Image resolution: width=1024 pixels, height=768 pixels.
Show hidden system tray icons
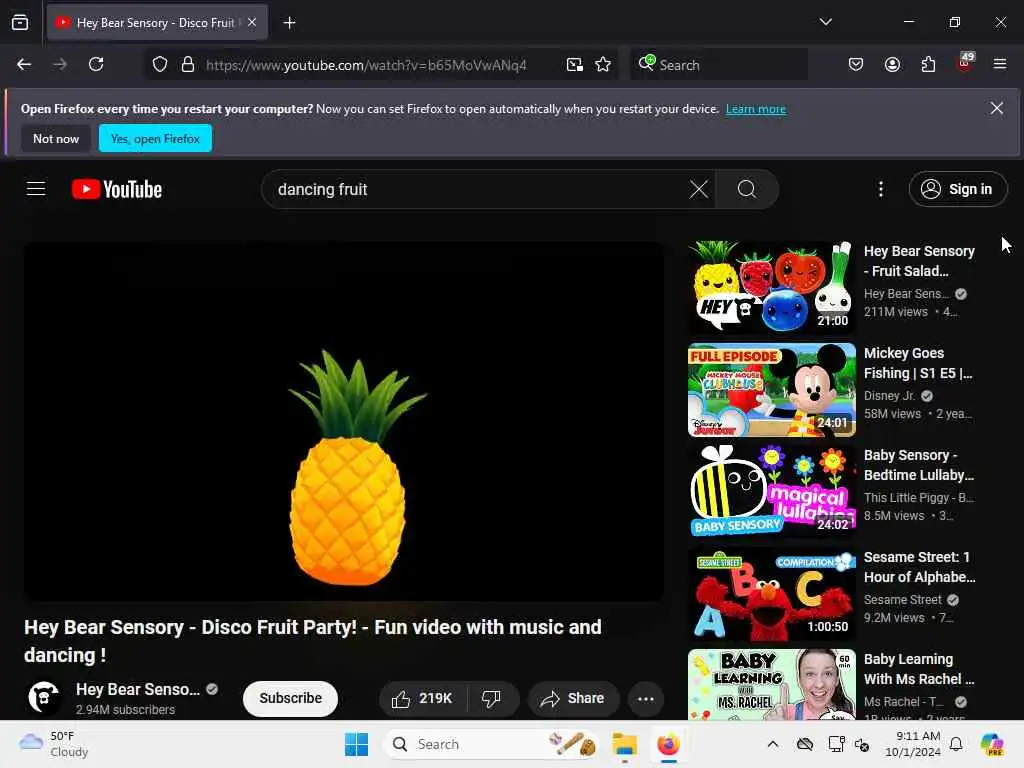tap(773, 744)
